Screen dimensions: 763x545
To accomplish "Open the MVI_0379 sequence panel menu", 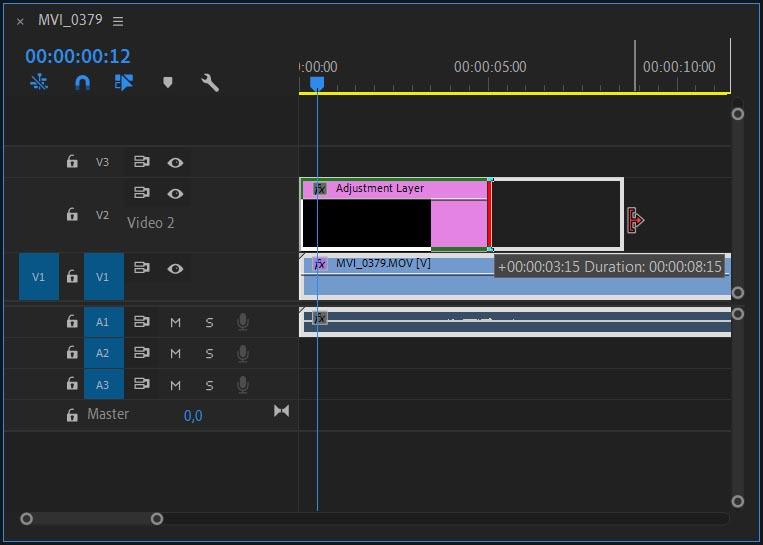I will coord(118,21).
